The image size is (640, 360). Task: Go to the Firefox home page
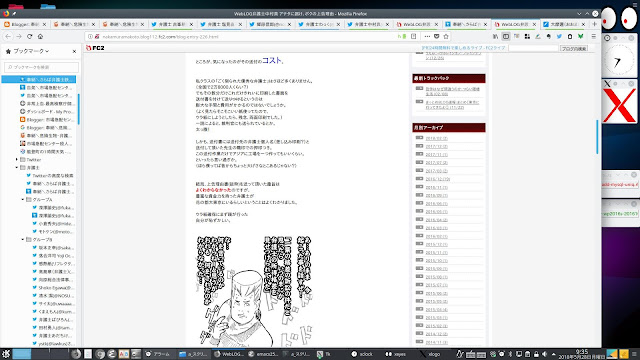click(40, 36)
